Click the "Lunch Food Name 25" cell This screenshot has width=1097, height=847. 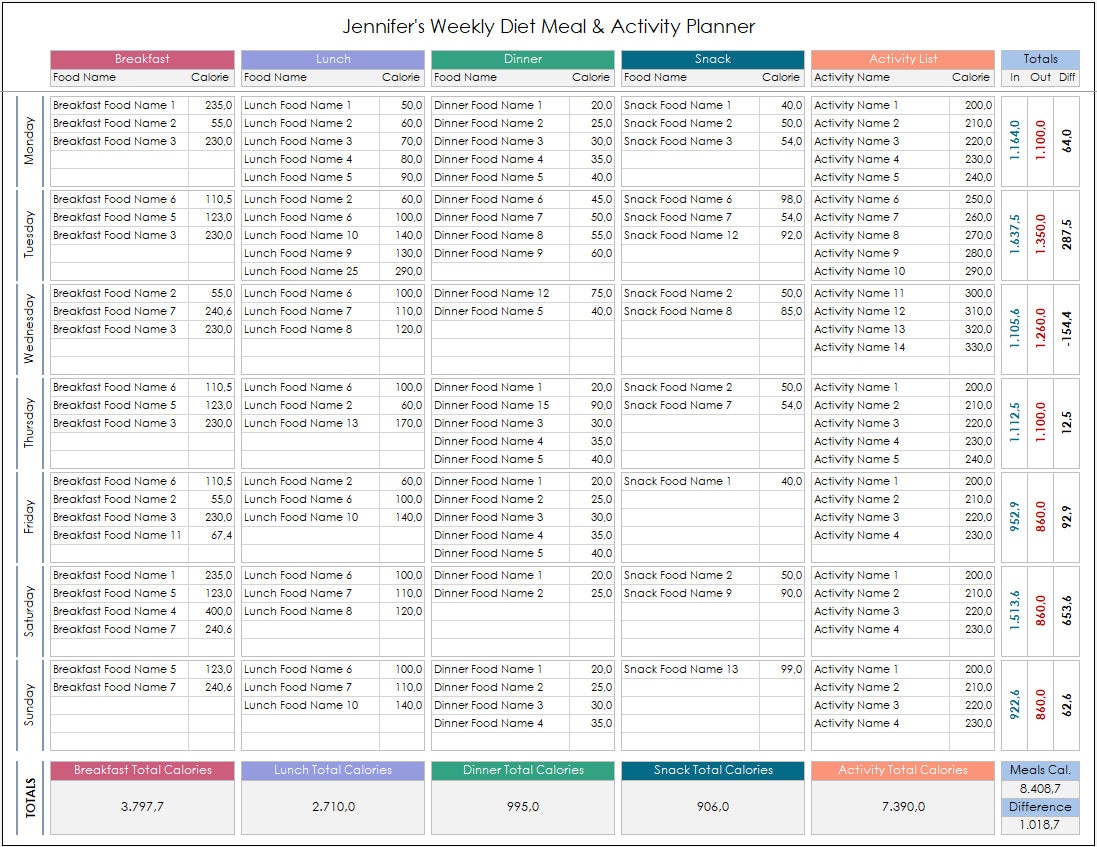point(311,271)
